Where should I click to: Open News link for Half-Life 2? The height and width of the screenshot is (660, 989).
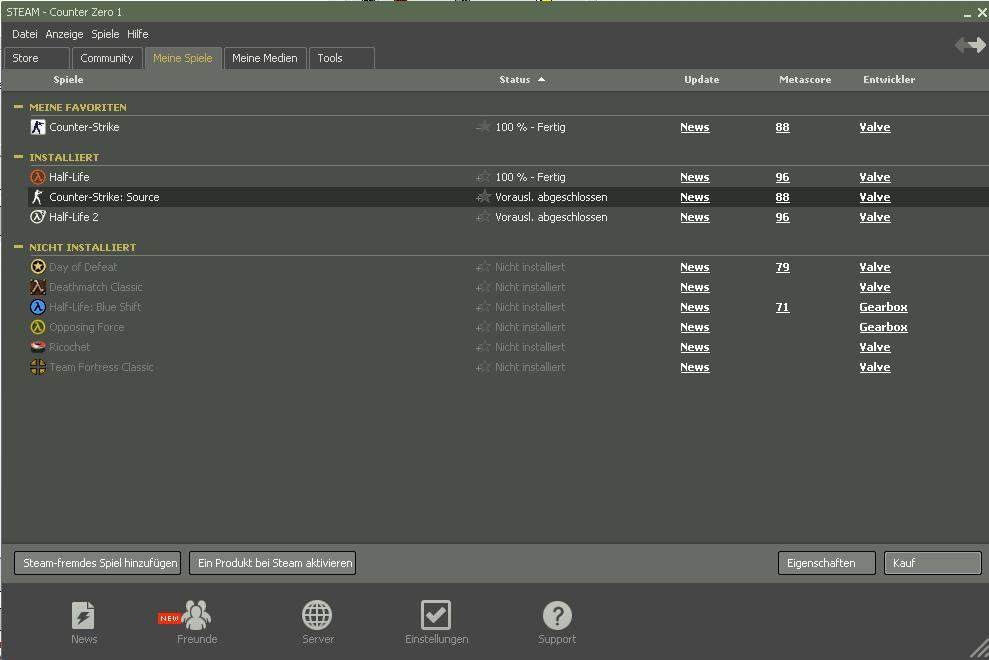(694, 217)
